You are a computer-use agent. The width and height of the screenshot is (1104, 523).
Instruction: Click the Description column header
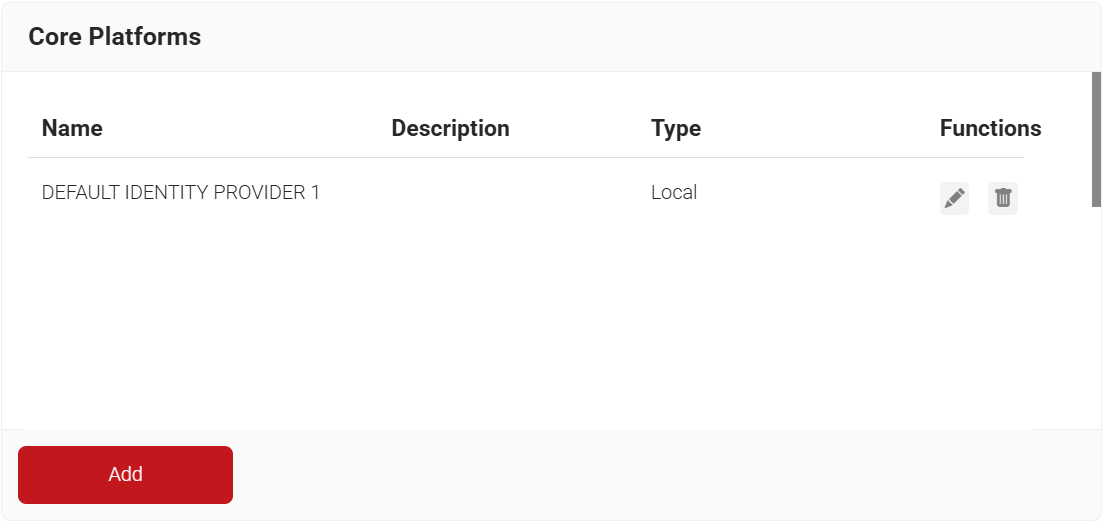[x=450, y=128]
